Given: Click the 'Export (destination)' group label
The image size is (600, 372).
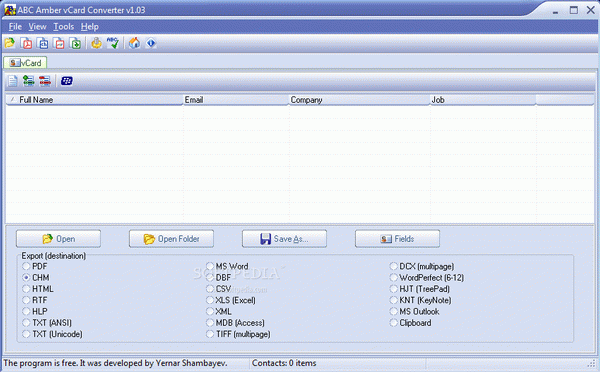Looking at the screenshot, I should click(x=54, y=256).
